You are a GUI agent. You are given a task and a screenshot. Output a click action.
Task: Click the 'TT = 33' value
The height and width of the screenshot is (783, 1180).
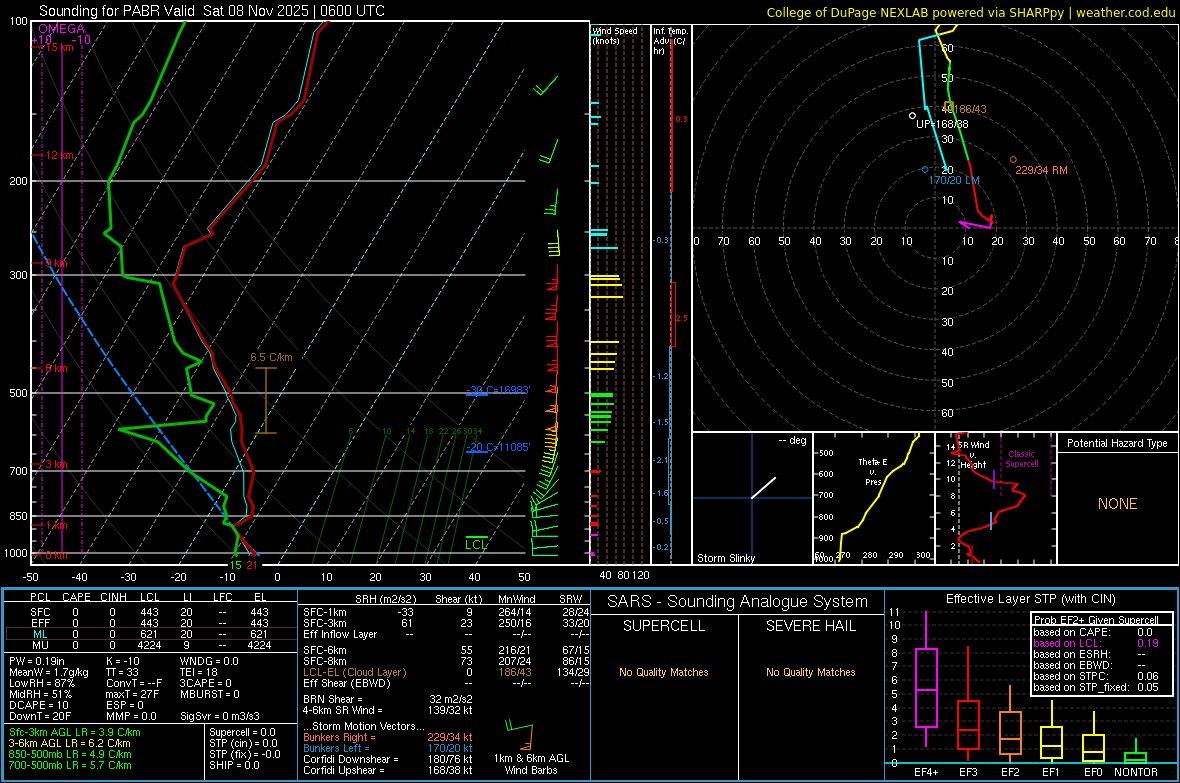tap(122, 672)
